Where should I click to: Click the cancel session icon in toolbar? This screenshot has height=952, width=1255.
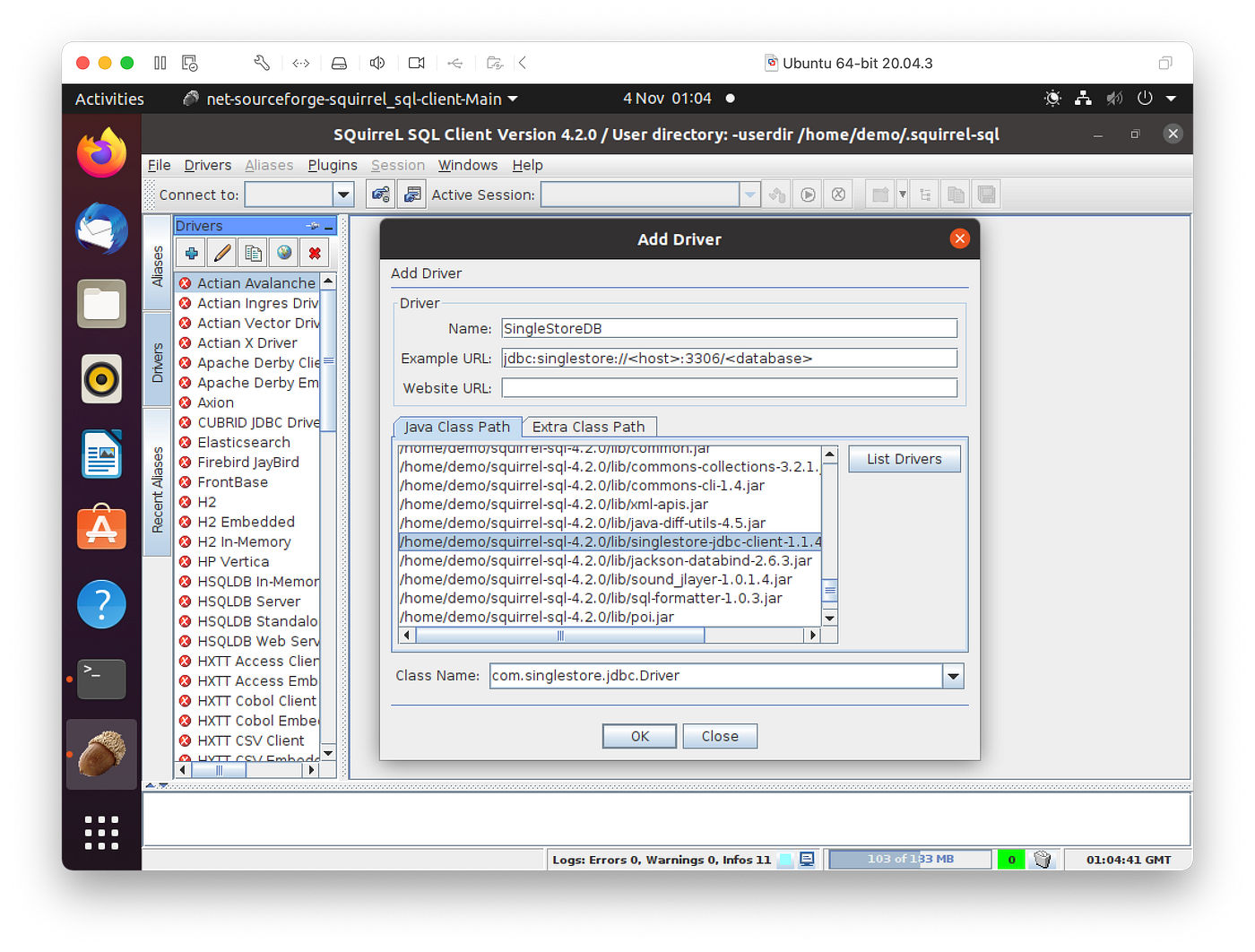[837, 194]
